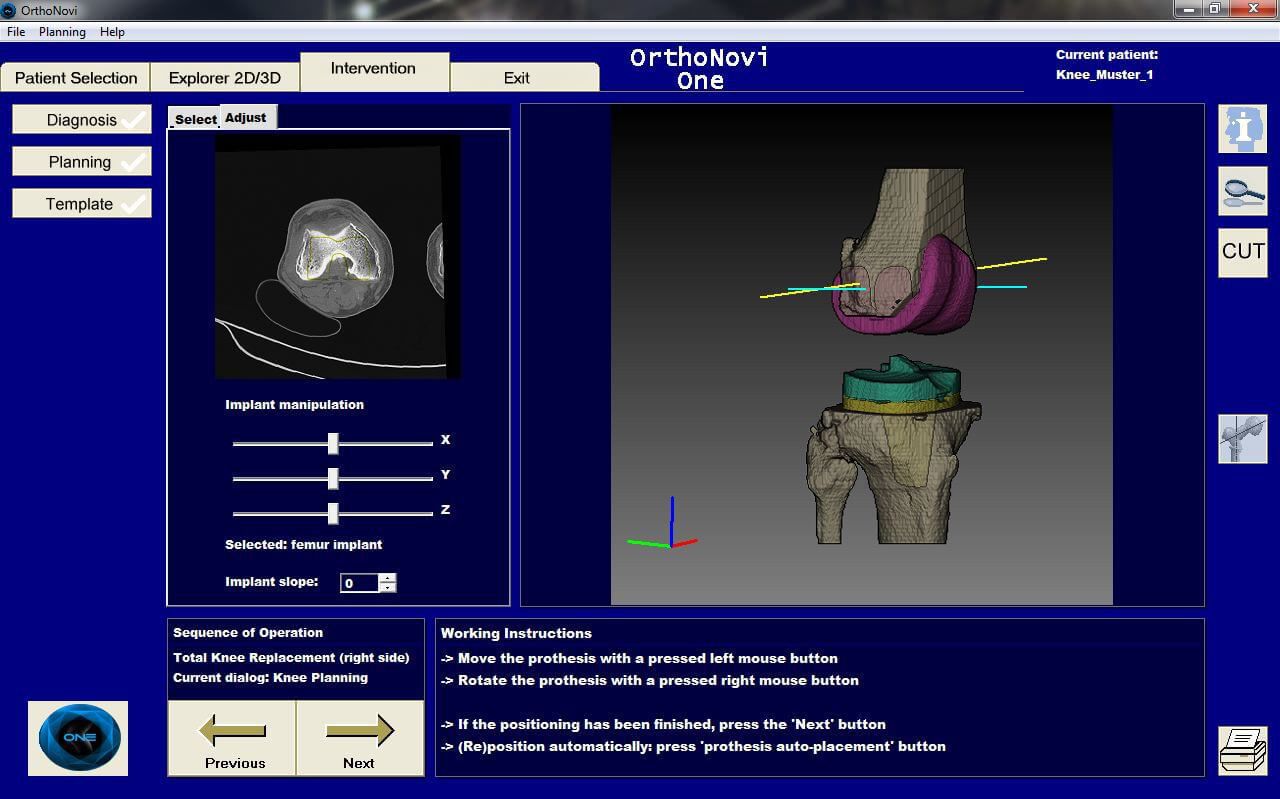This screenshot has height=799, width=1280.
Task: Decrease Implant slope with the down arrow
Action: pyautogui.click(x=388, y=587)
